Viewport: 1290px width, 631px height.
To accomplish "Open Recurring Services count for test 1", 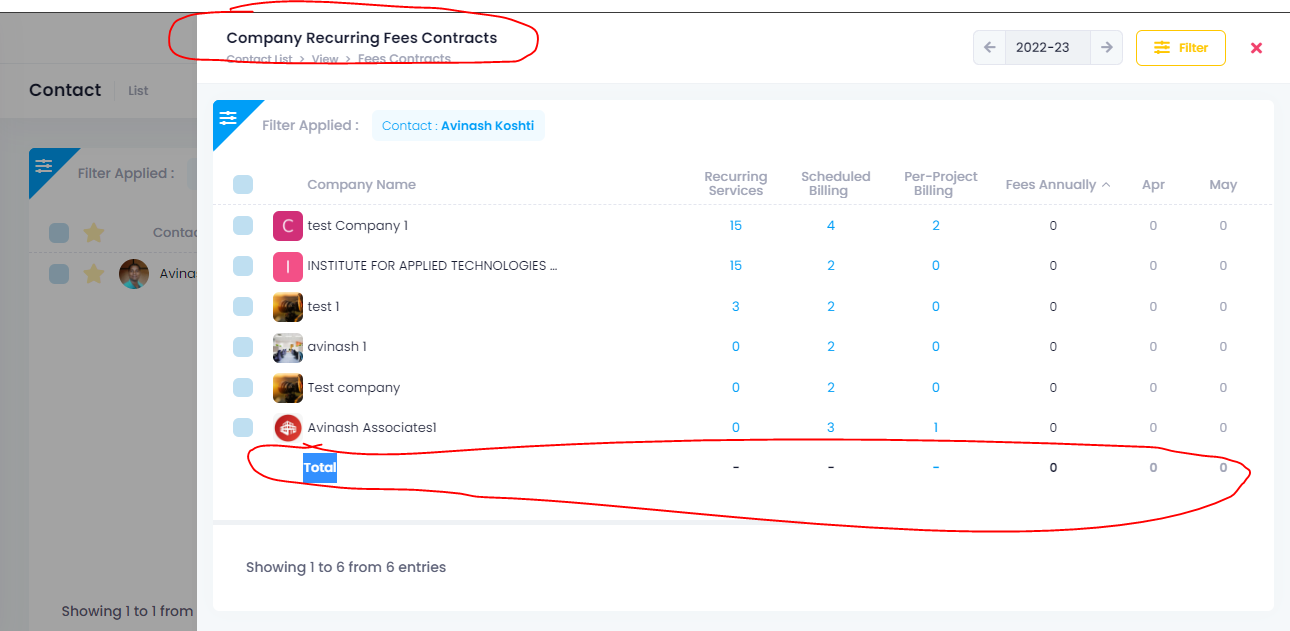I will [736, 306].
